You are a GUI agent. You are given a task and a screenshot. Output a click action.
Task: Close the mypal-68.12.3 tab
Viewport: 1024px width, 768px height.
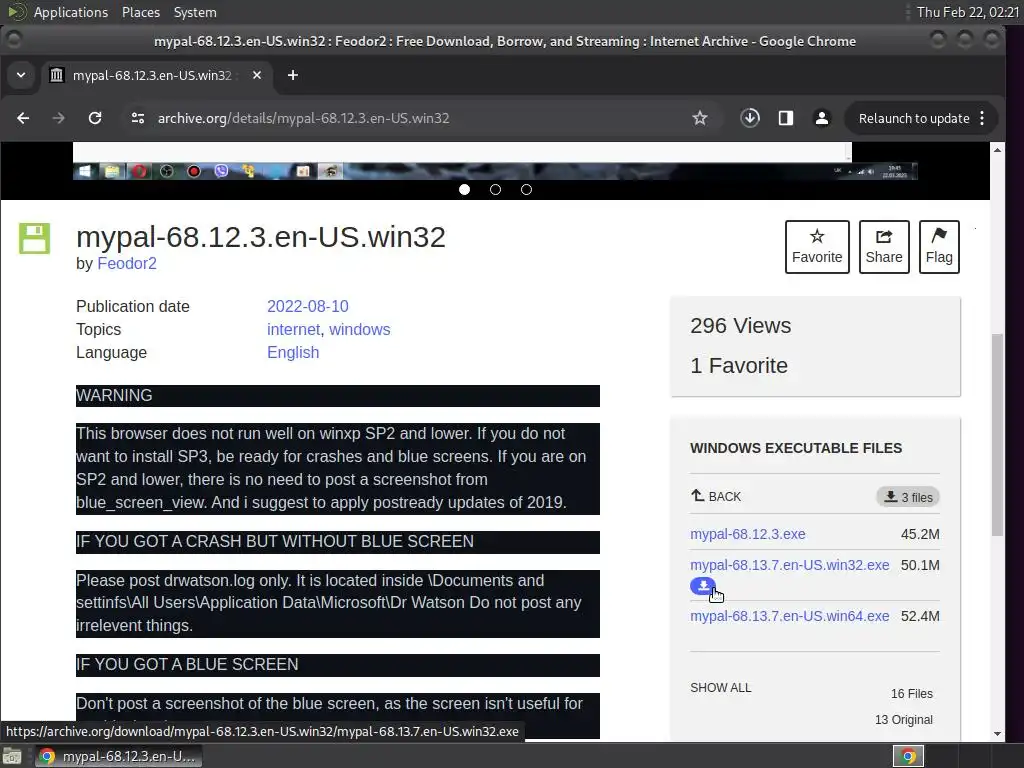tap(257, 76)
